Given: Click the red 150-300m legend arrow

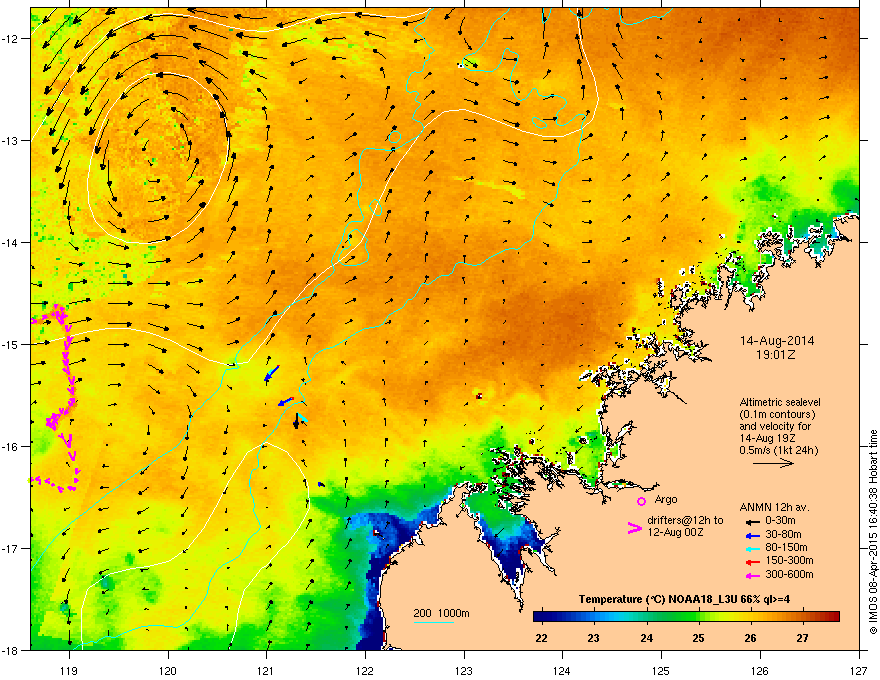Looking at the screenshot, I should pyautogui.click(x=751, y=562).
